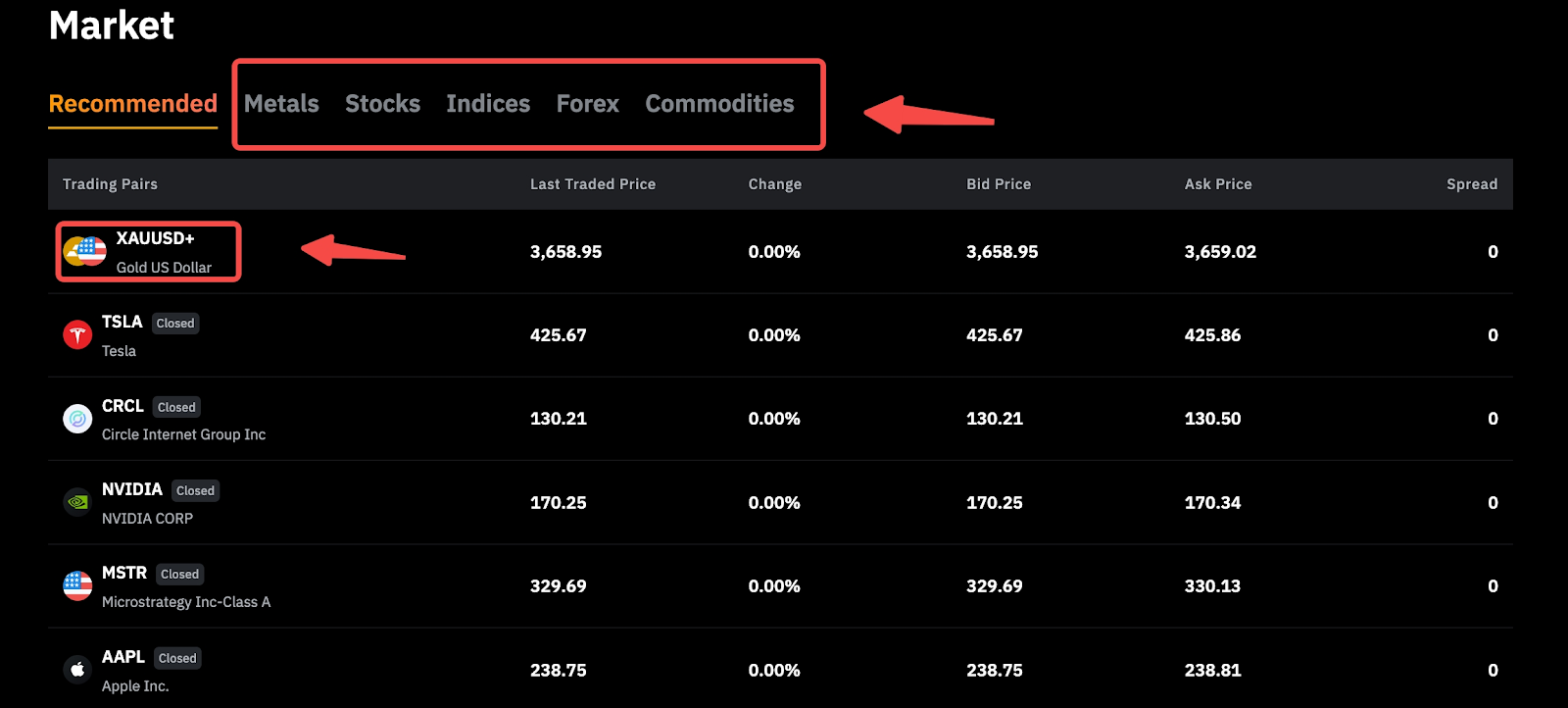Screen dimensions: 1568x708
Task: Click the Closed badge next to AAPL
Action: pos(177,658)
